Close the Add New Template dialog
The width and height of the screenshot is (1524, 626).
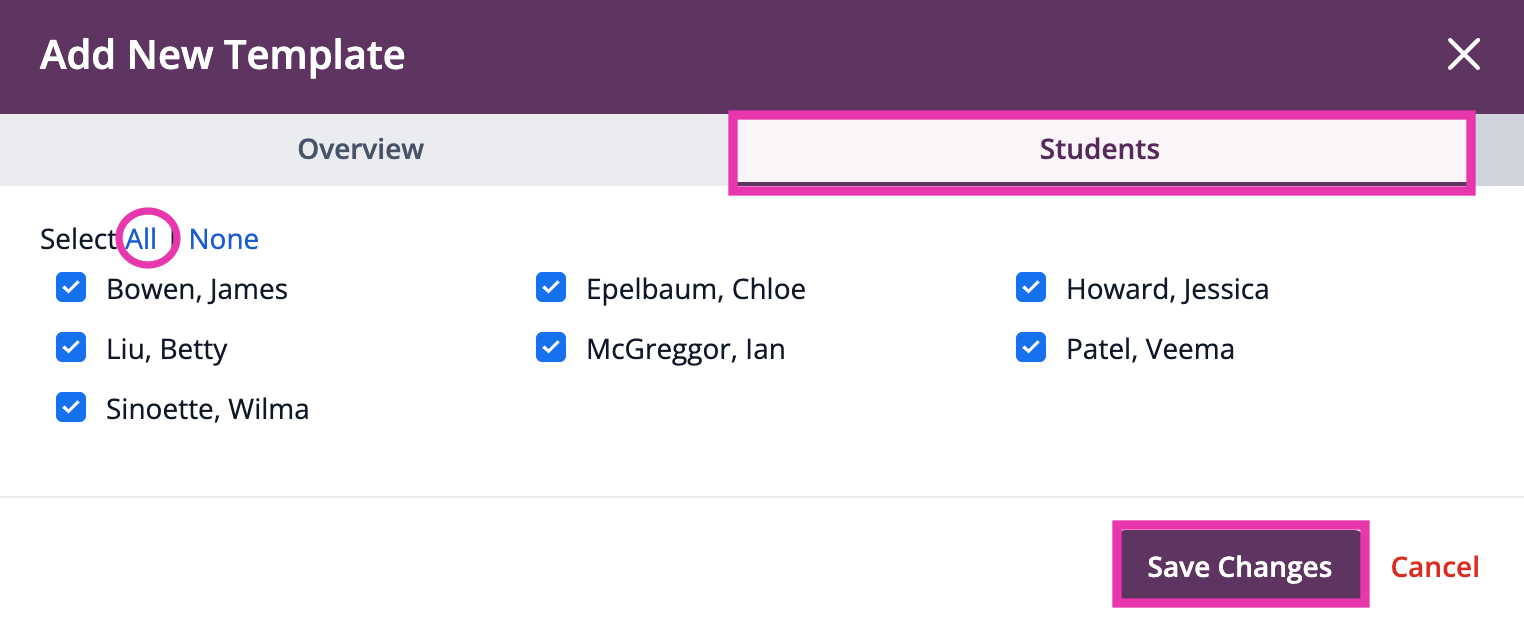click(1463, 55)
